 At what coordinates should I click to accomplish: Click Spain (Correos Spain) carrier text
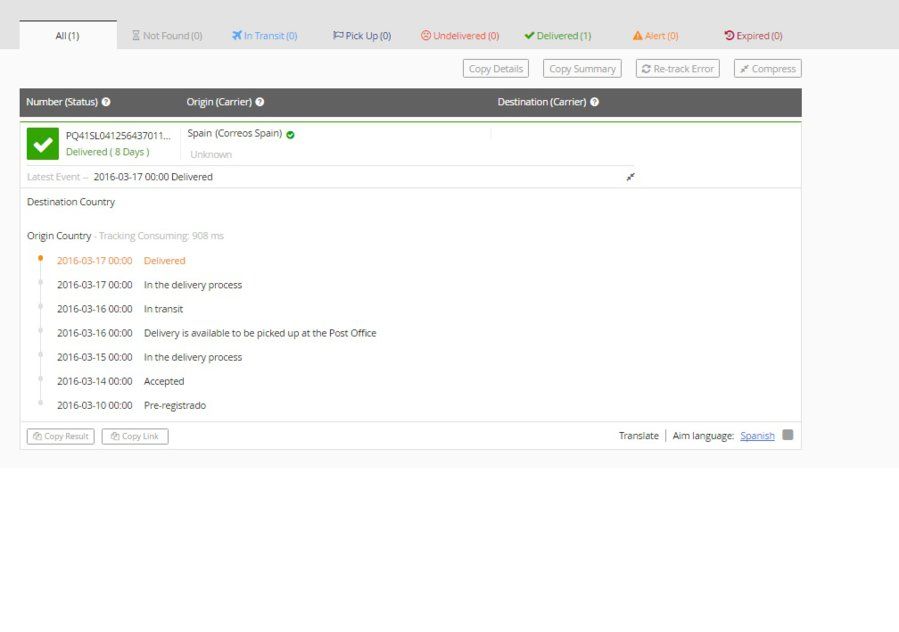(234, 133)
